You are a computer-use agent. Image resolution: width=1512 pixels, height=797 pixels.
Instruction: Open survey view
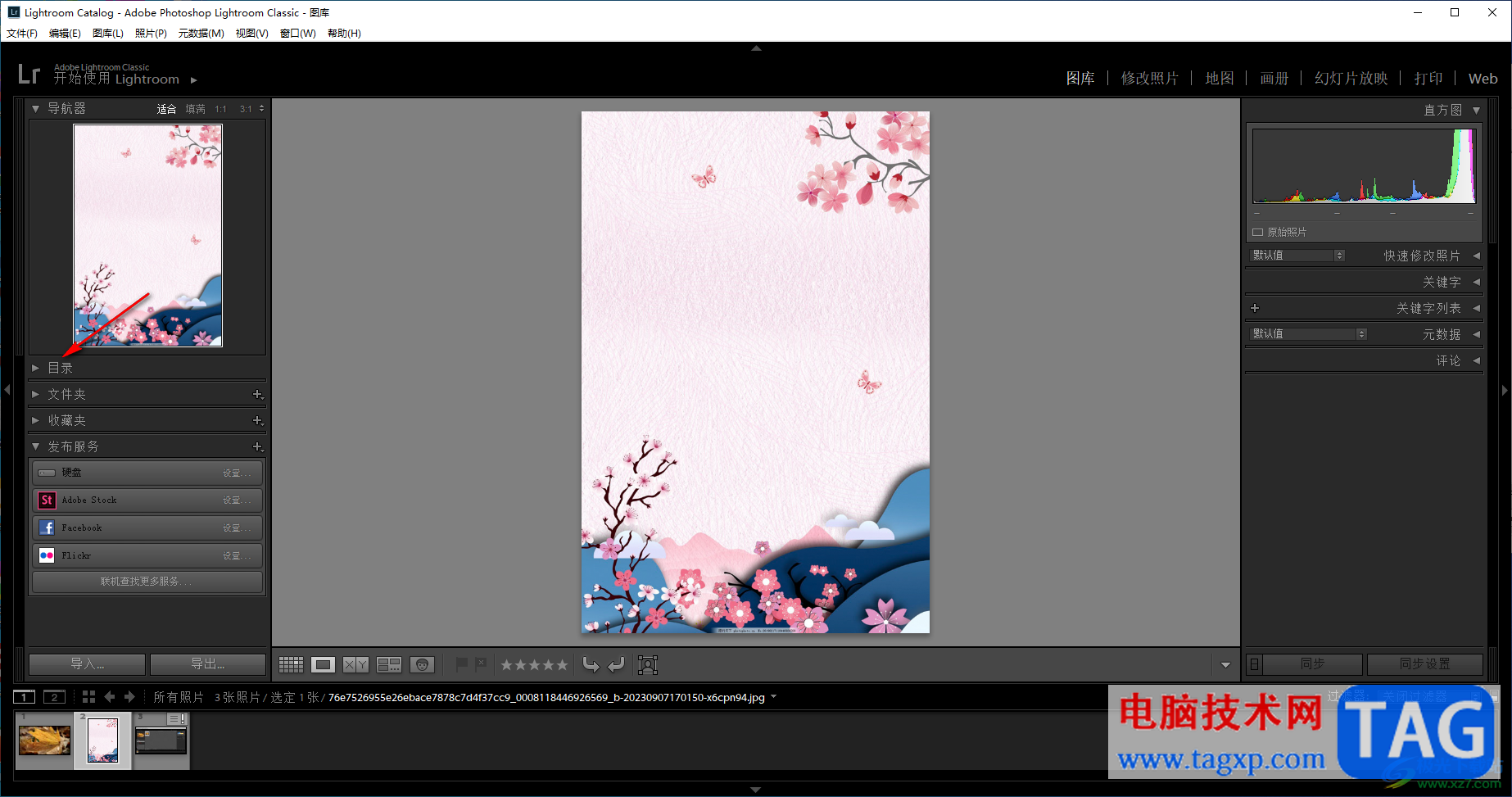pos(388,664)
